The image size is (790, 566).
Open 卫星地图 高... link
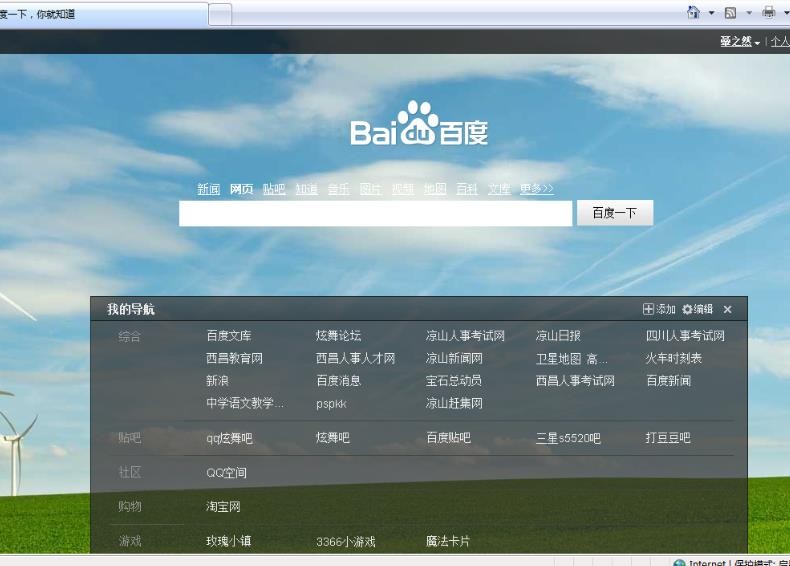click(572, 359)
